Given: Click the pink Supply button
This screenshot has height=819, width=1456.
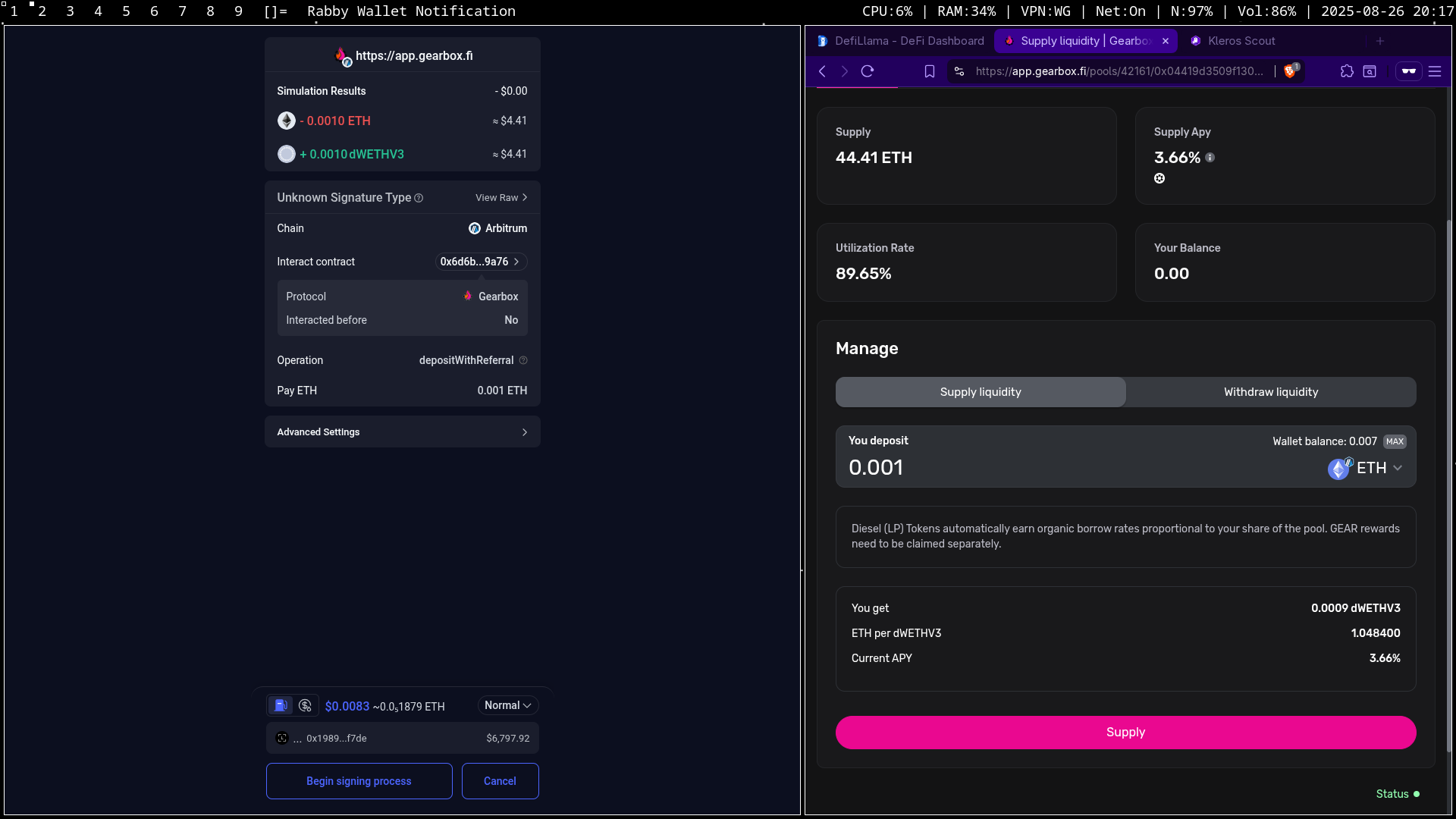Looking at the screenshot, I should click(1125, 733).
